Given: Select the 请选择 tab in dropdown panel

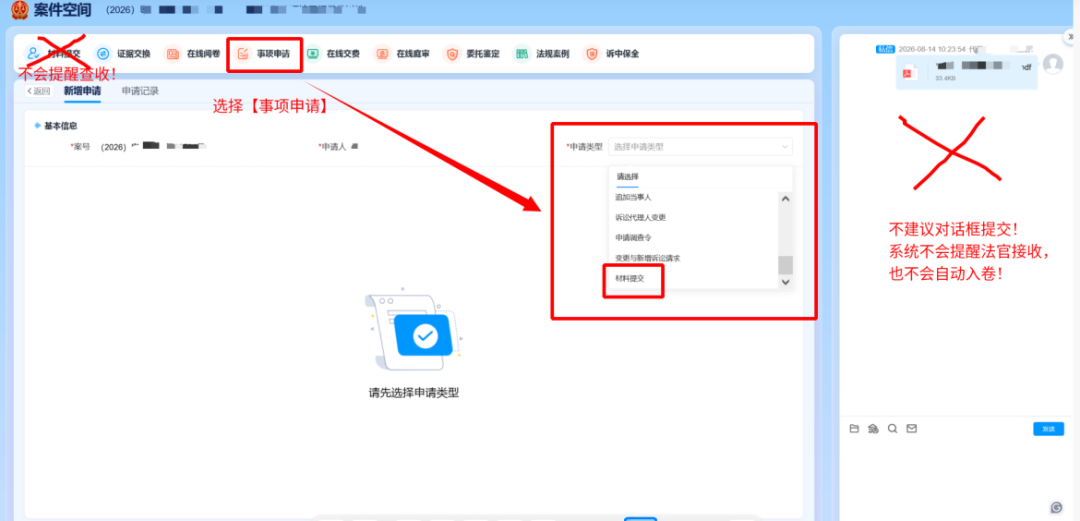Looking at the screenshot, I should coord(627,177).
